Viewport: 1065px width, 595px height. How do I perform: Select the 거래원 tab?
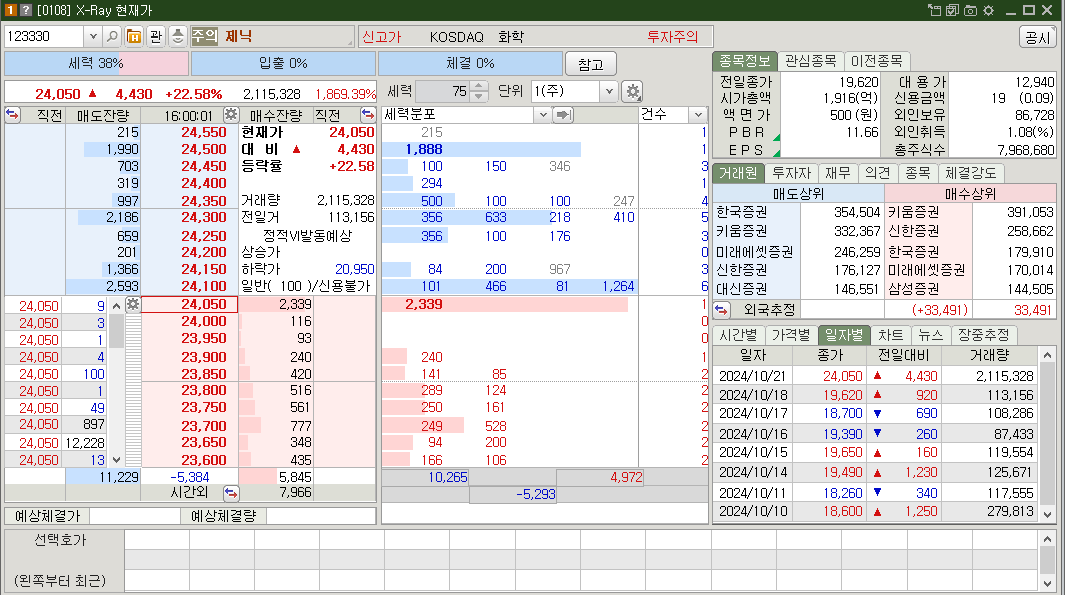pyautogui.click(x=738, y=173)
